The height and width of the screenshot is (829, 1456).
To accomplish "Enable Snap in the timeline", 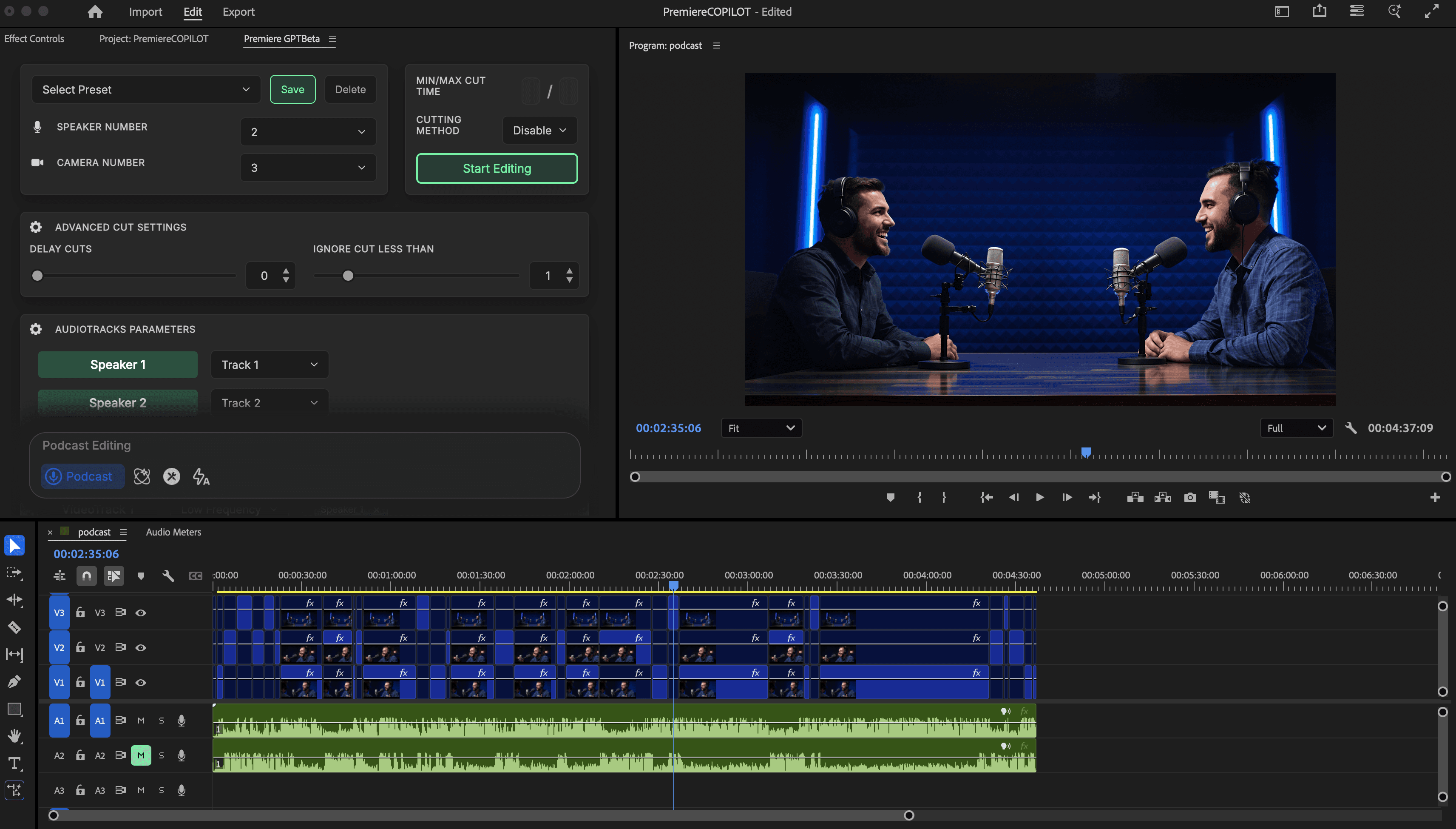I will tap(86, 575).
